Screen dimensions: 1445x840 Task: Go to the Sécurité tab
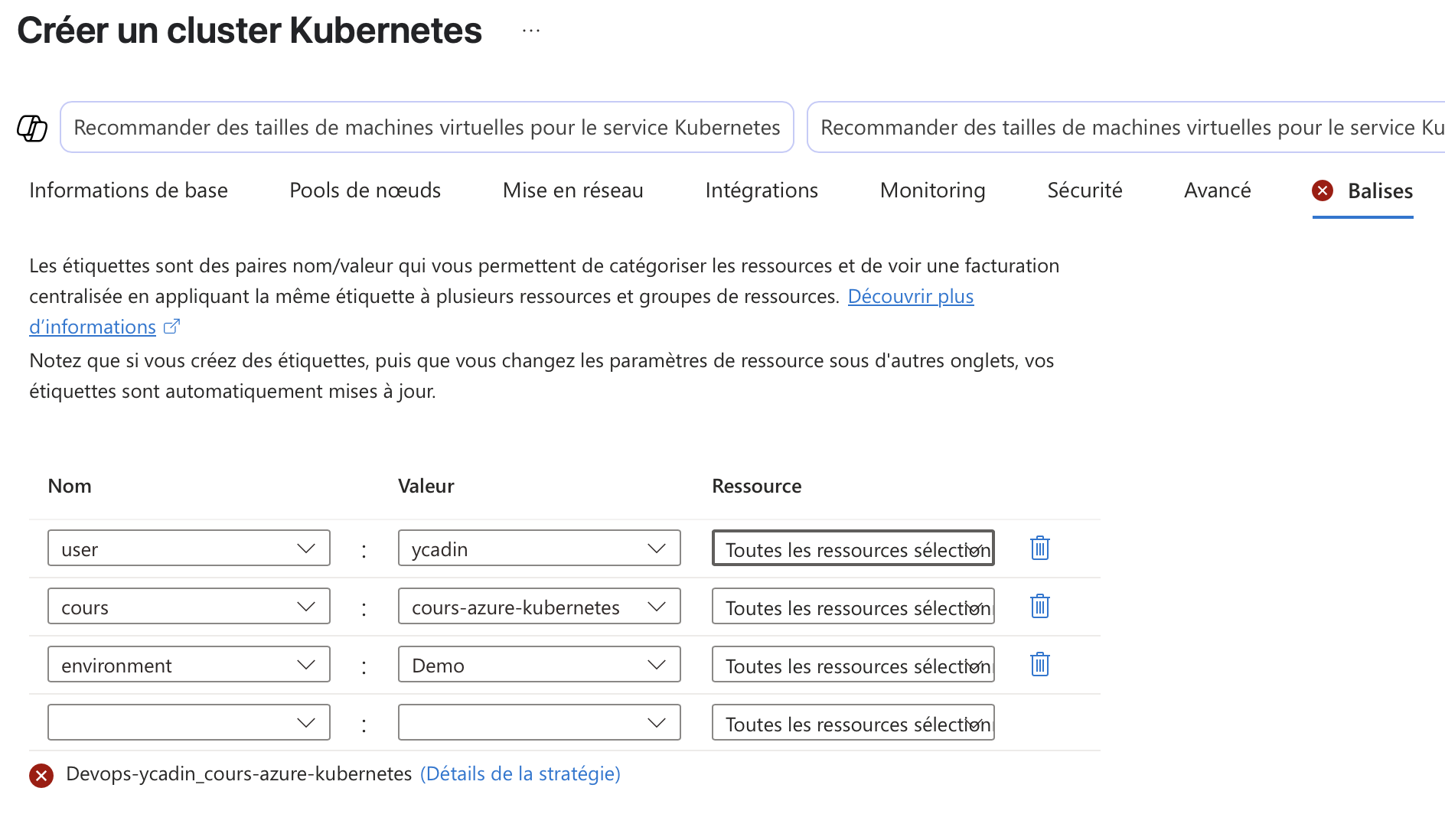pos(1085,190)
